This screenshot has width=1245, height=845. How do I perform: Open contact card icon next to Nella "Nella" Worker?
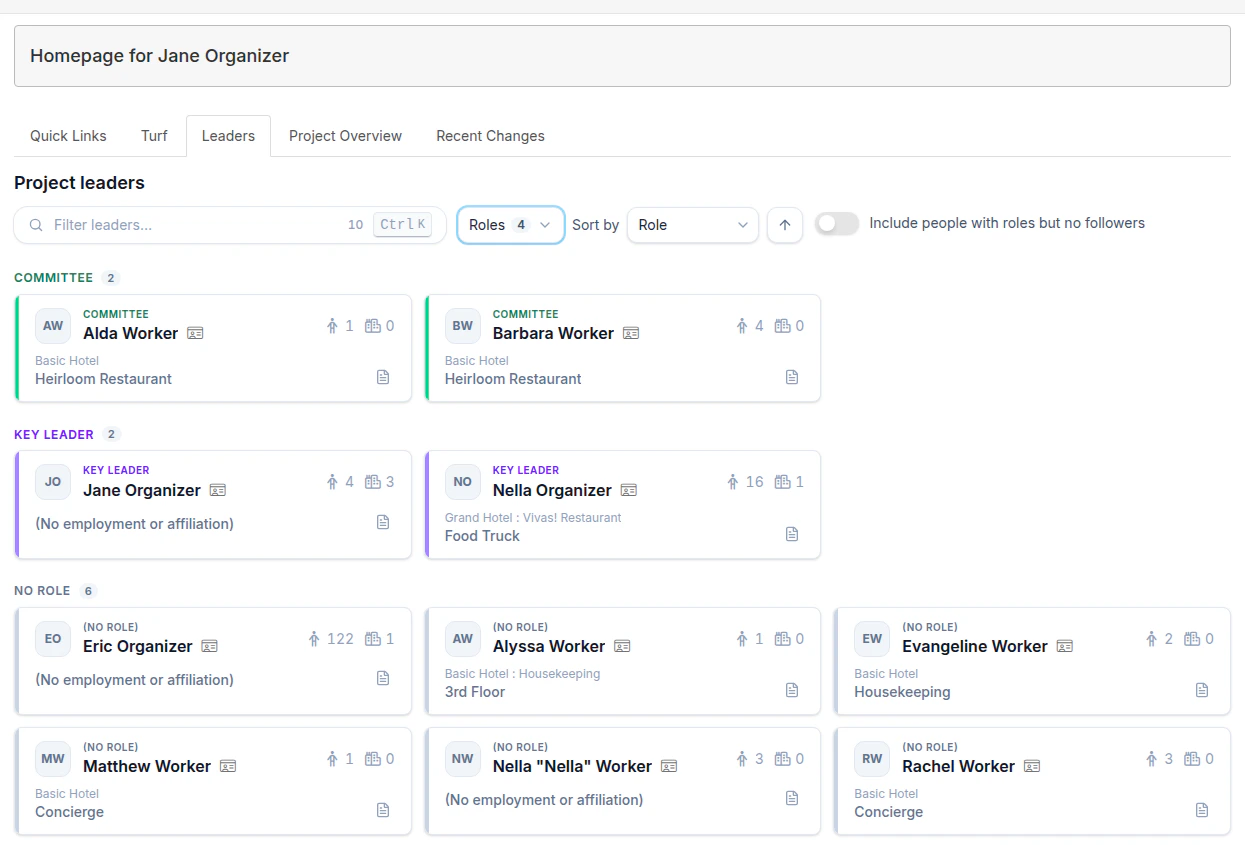click(669, 766)
